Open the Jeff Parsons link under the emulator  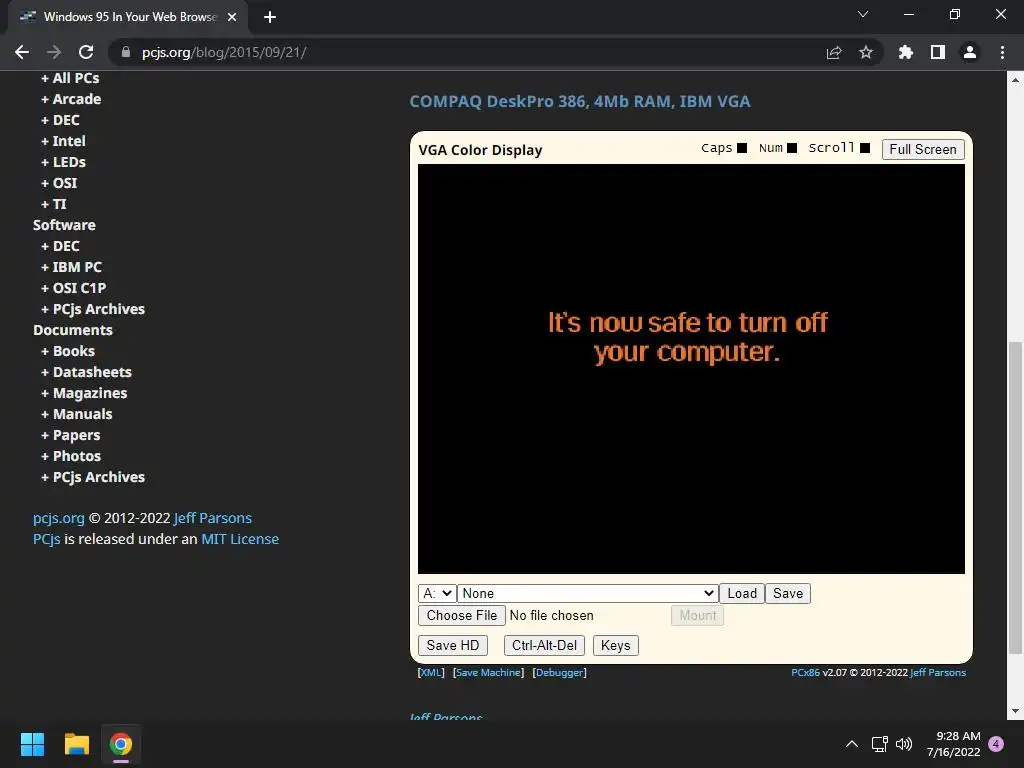938,673
